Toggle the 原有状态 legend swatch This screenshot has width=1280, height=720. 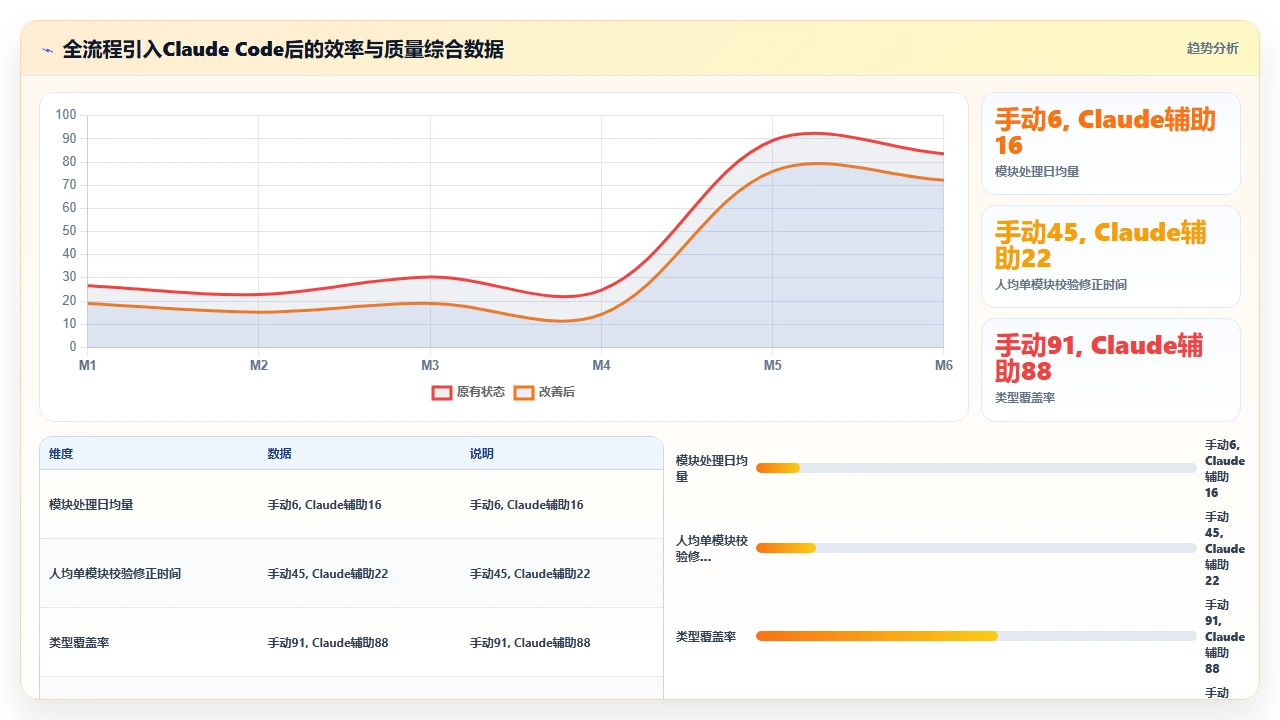tap(442, 392)
